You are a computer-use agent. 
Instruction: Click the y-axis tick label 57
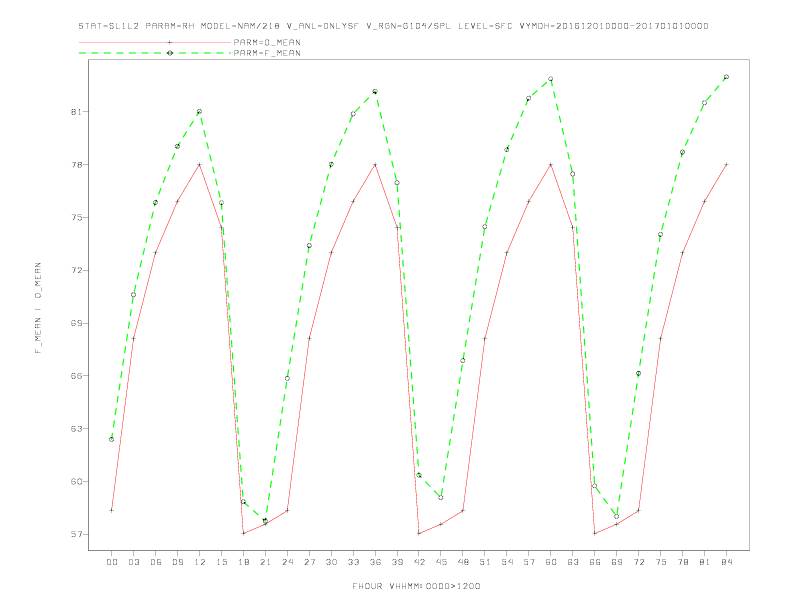(76, 534)
